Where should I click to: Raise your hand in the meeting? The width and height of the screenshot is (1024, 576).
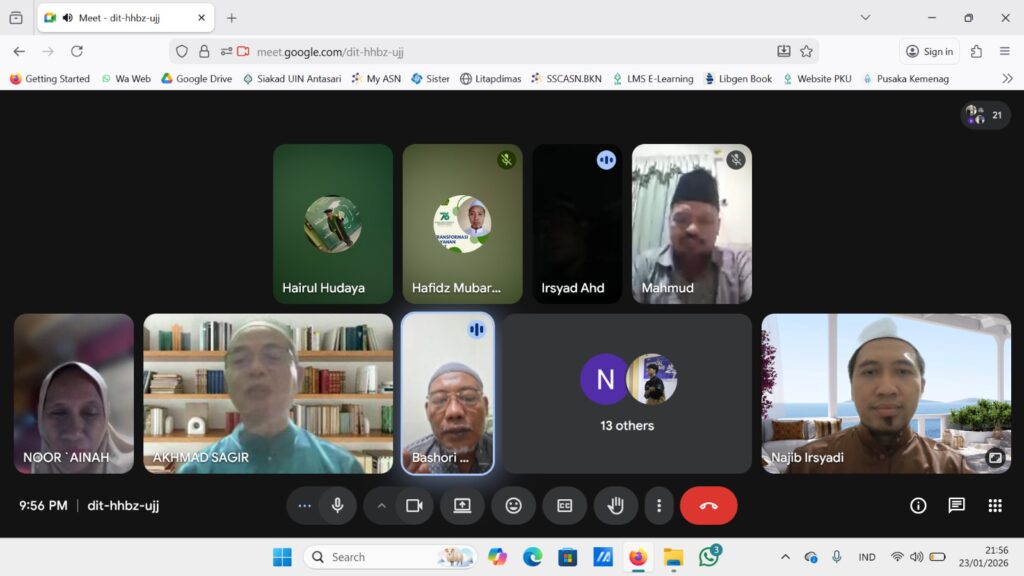pos(615,505)
